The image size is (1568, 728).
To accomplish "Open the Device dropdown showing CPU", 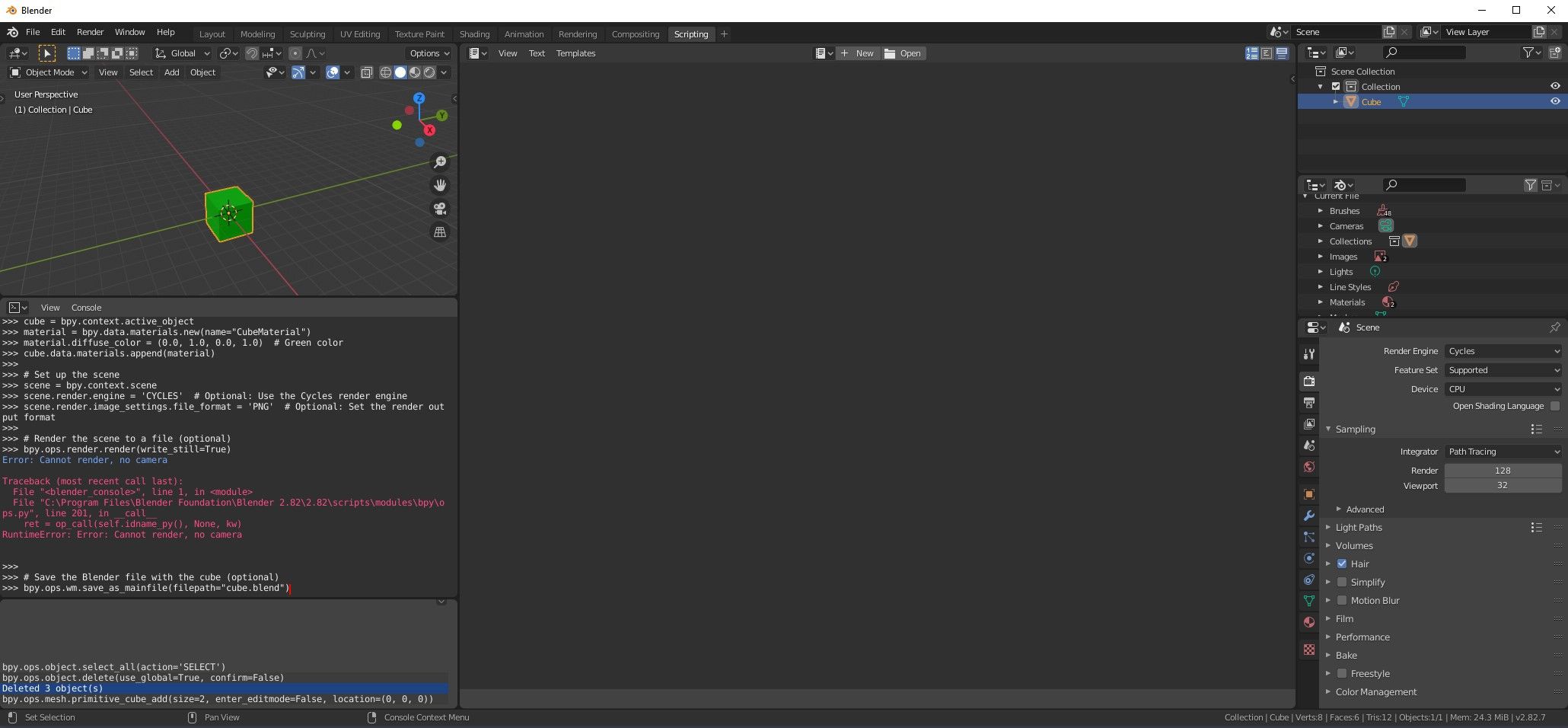I will (x=1501, y=388).
